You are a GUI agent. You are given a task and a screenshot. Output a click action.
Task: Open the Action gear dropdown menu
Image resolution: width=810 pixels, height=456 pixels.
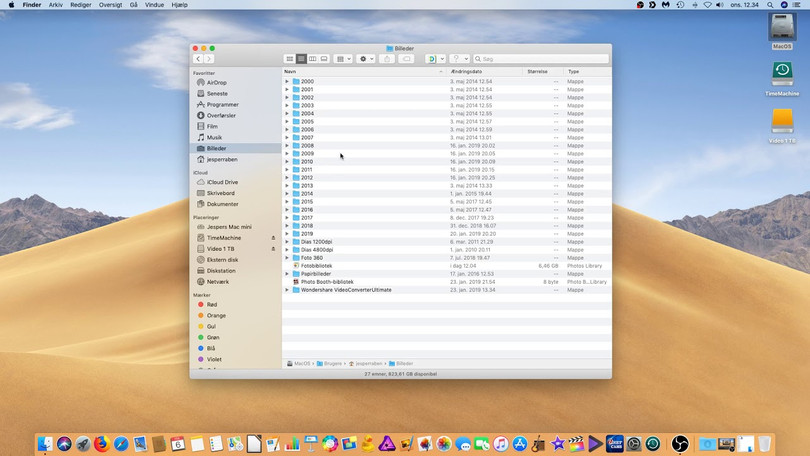click(367, 59)
